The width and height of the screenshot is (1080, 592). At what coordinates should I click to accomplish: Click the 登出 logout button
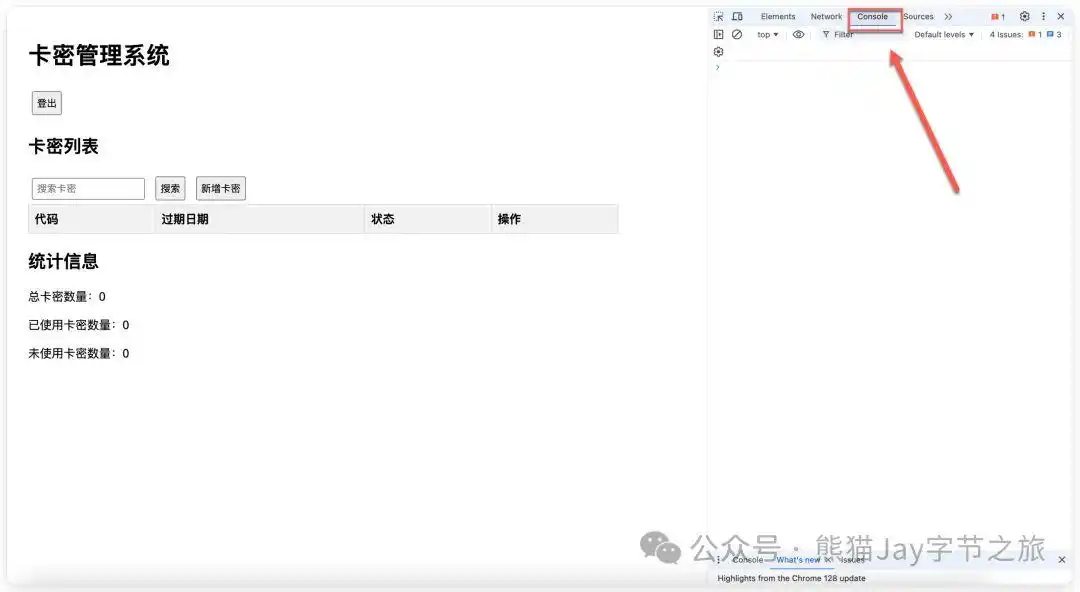46,102
